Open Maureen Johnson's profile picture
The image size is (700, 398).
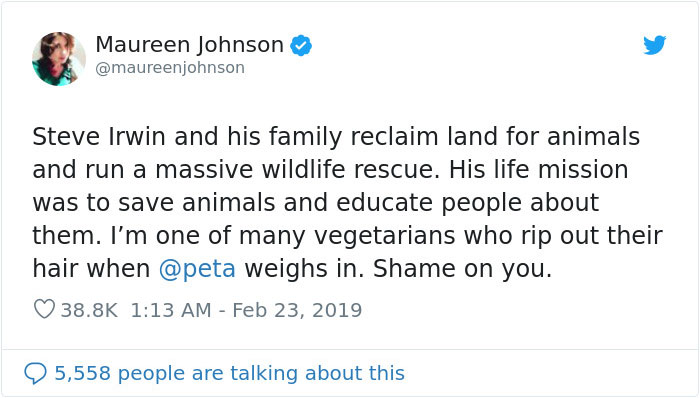tap(58, 58)
